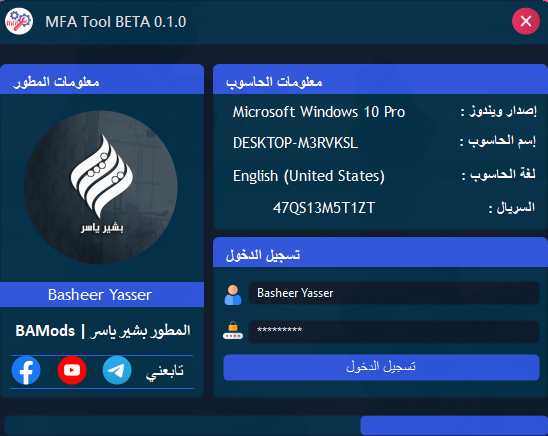Click the BAMods developer text label
This screenshot has height=436, width=548.
click(x=103, y=330)
